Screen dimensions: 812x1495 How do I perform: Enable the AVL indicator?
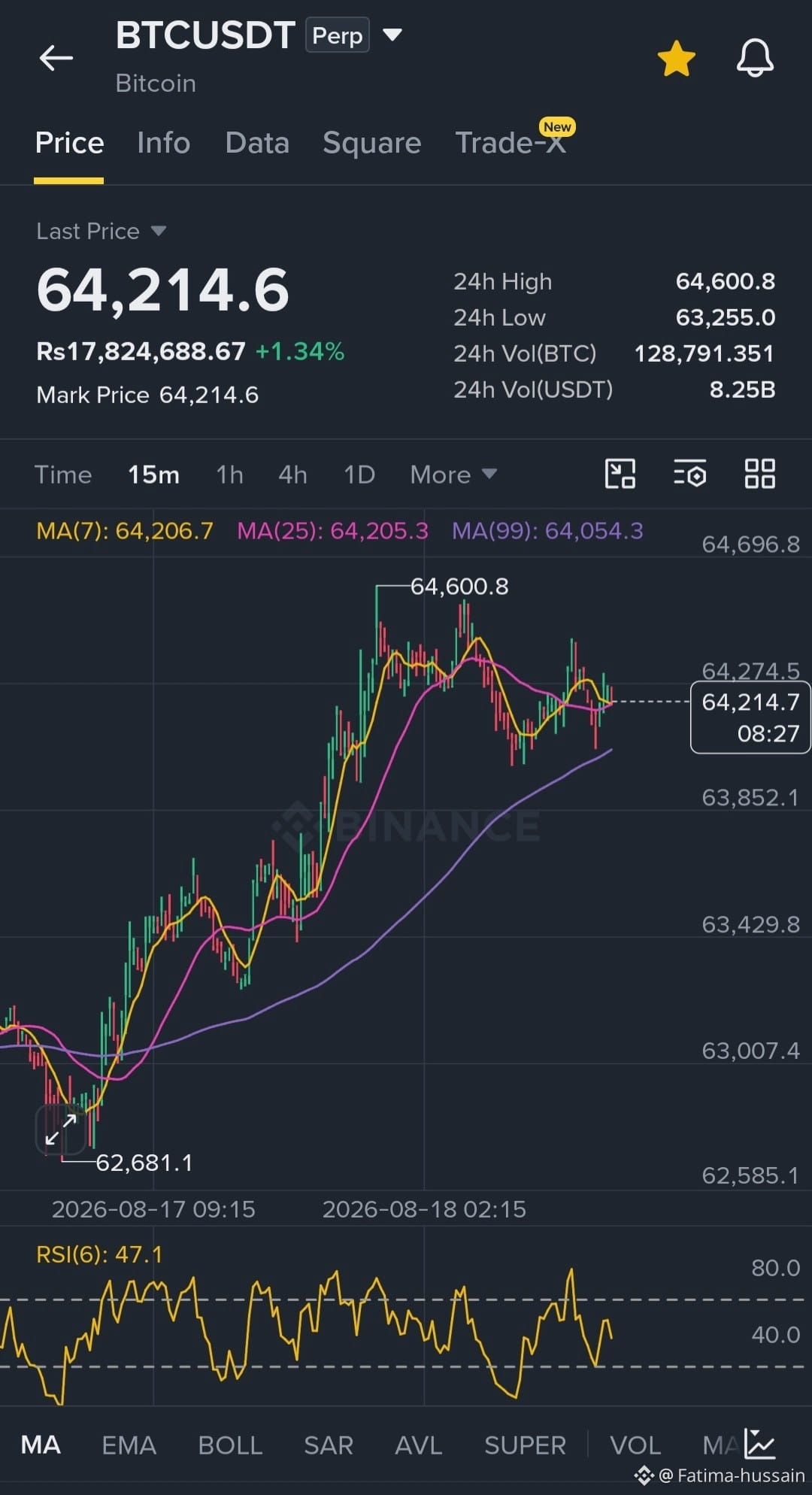(419, 1445)
